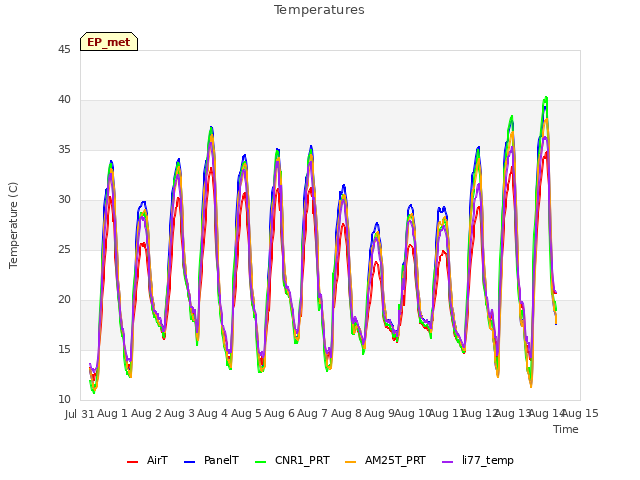Image resolution: width=640 pixels, height=480 pixels.
Task: Click the EP_met annotation label
Action: click(x=109, y=42)
